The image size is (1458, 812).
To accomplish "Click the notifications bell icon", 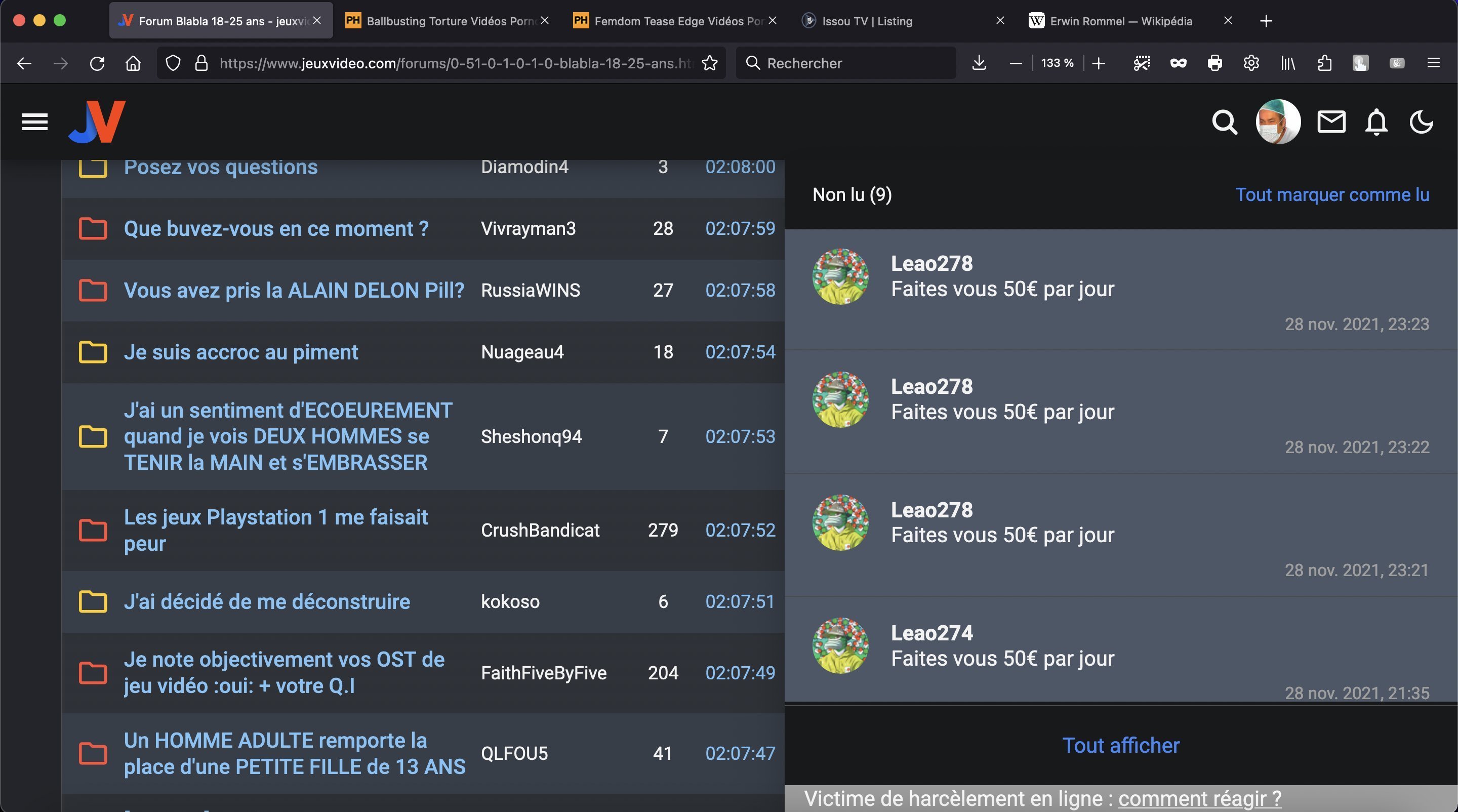I will point(1376,121).
